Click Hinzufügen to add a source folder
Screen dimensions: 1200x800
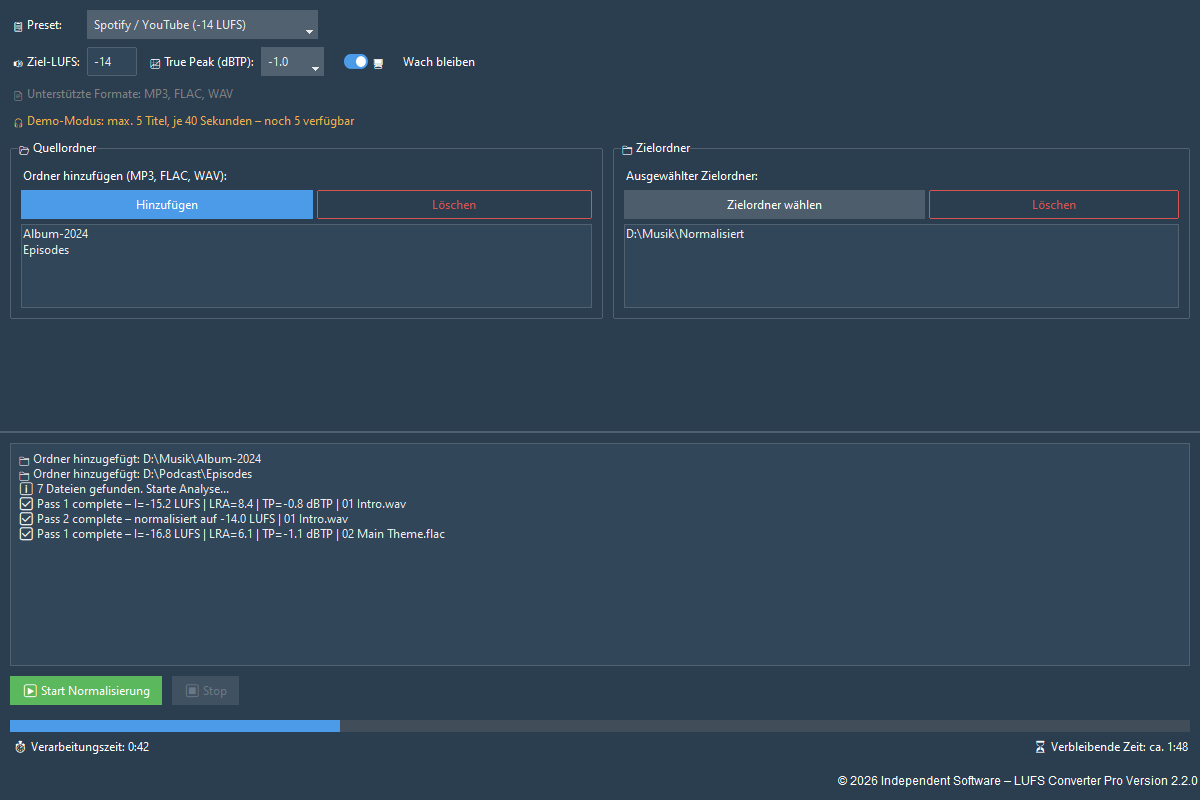coord(167,205)
